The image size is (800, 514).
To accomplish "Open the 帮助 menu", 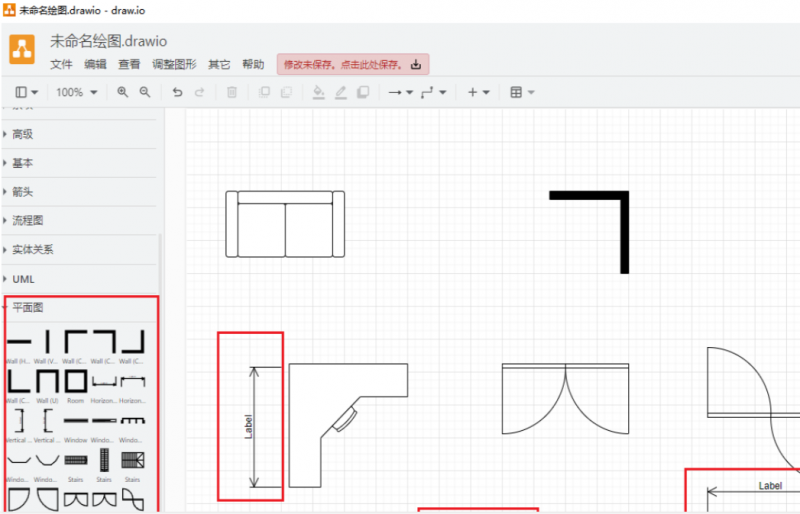I will tap(253, 64).
